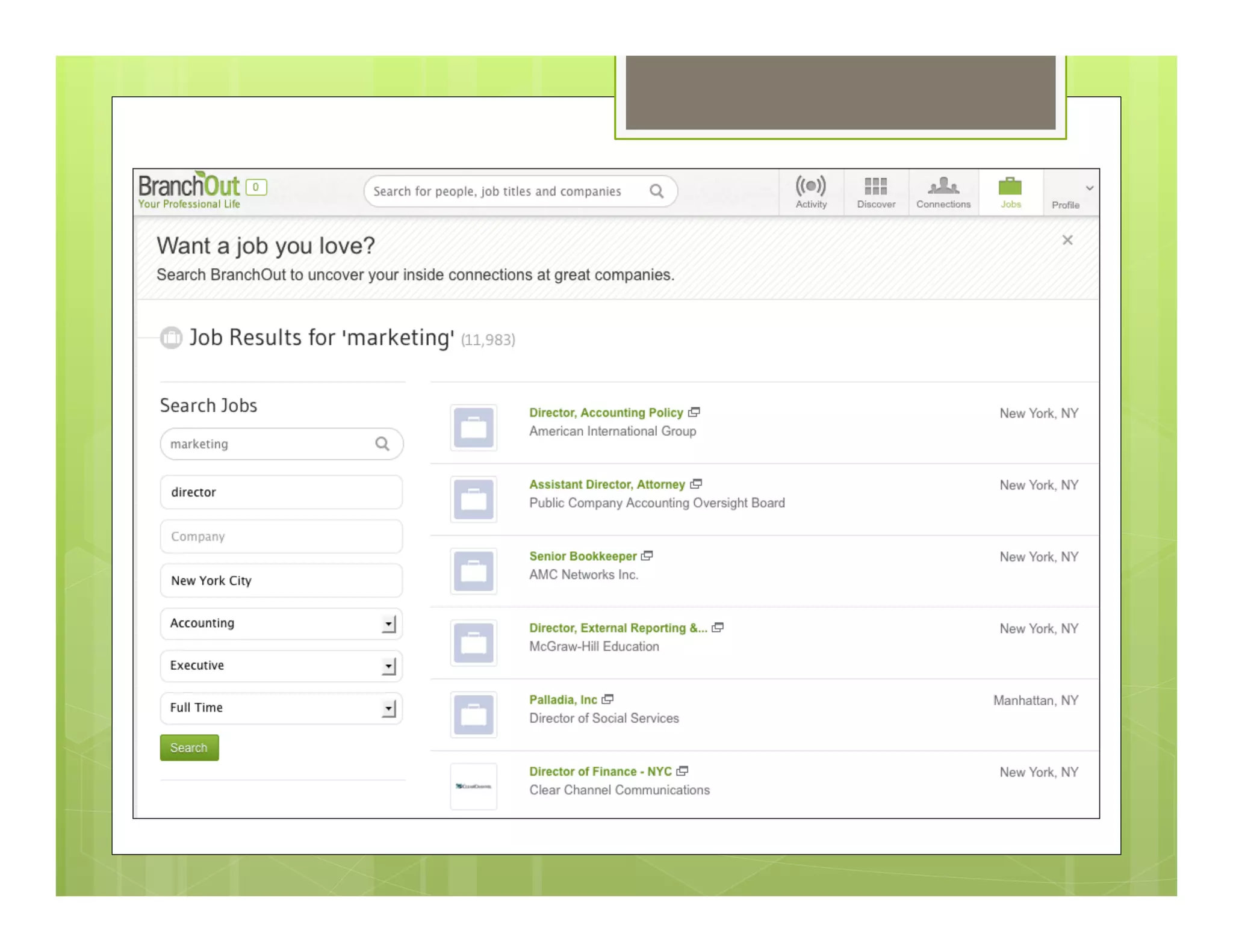Expand the Executive level dropdown

pos(389,666)
